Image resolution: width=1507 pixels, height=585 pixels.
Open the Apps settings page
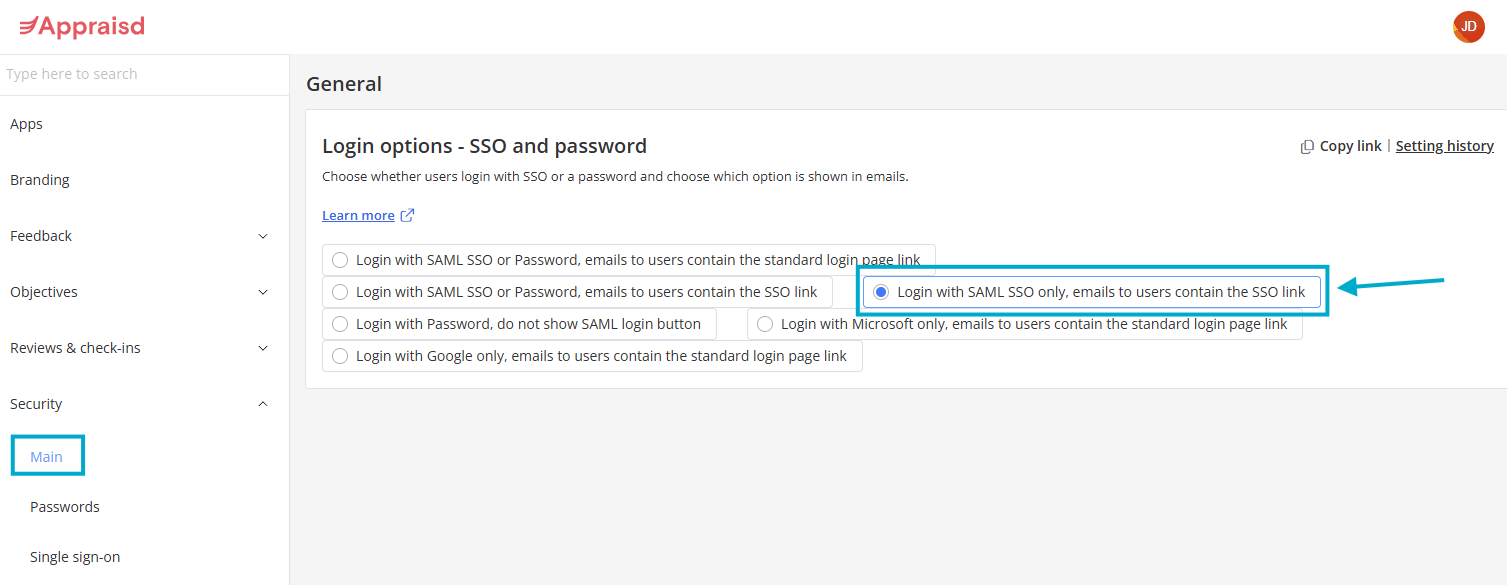(x=27, y=124)
